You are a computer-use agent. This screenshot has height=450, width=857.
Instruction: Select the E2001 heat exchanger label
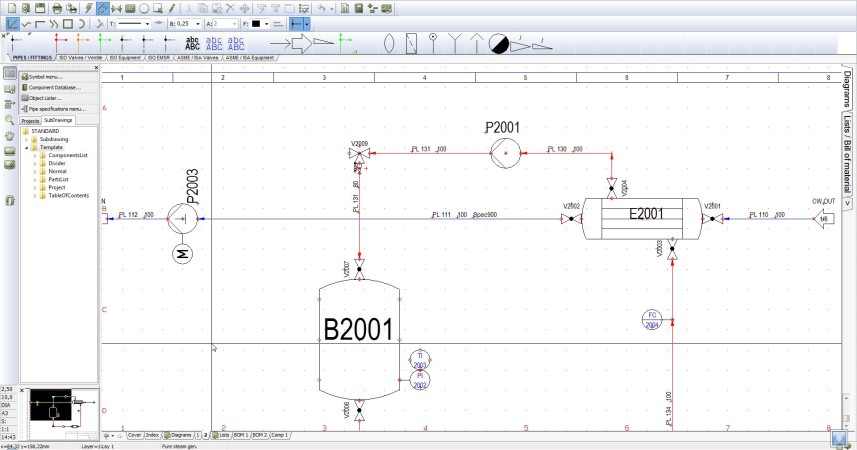[x=646, y=214]
